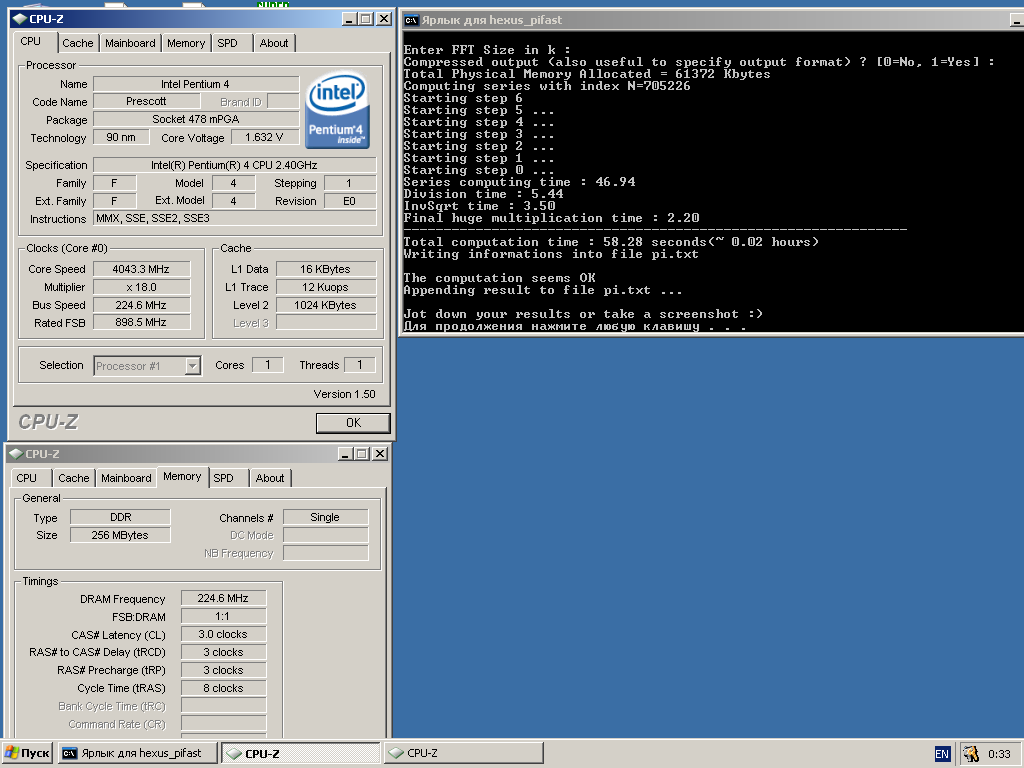Click the CPU-Z icon in the lower window title bar
The image size is (1024, 768).
(16, 454)
